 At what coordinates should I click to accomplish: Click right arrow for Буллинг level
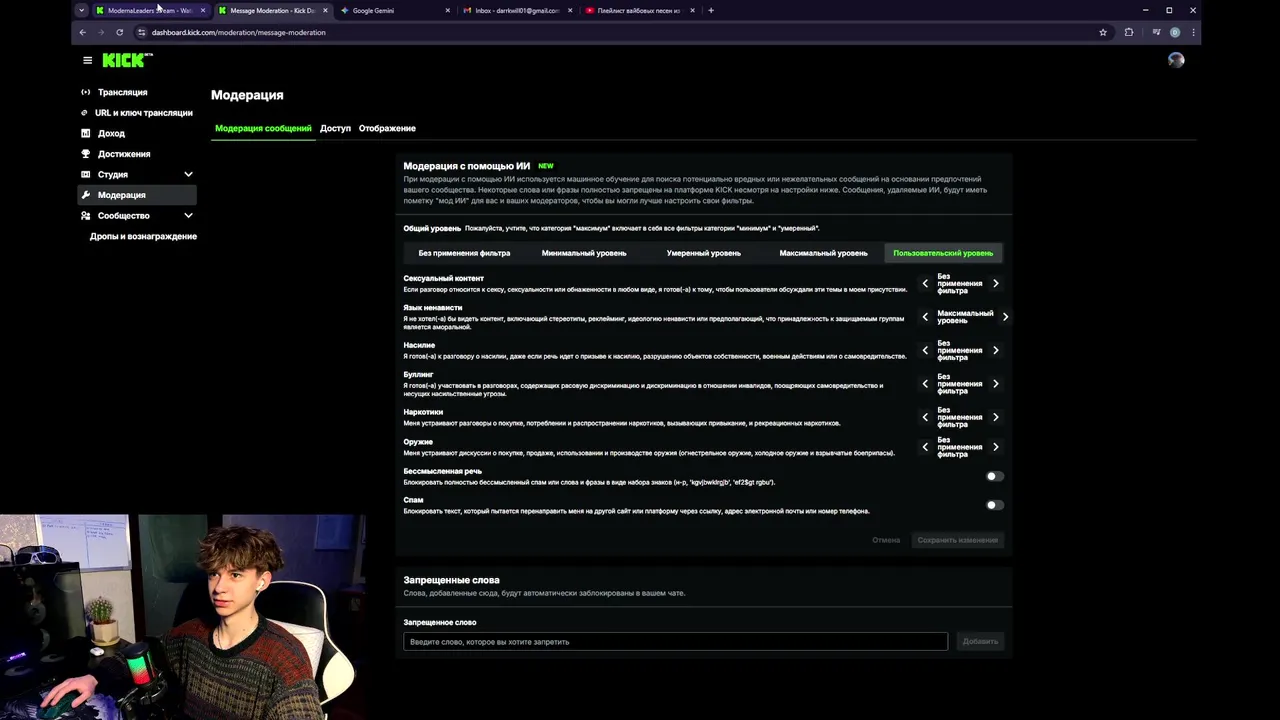(995, 384)
